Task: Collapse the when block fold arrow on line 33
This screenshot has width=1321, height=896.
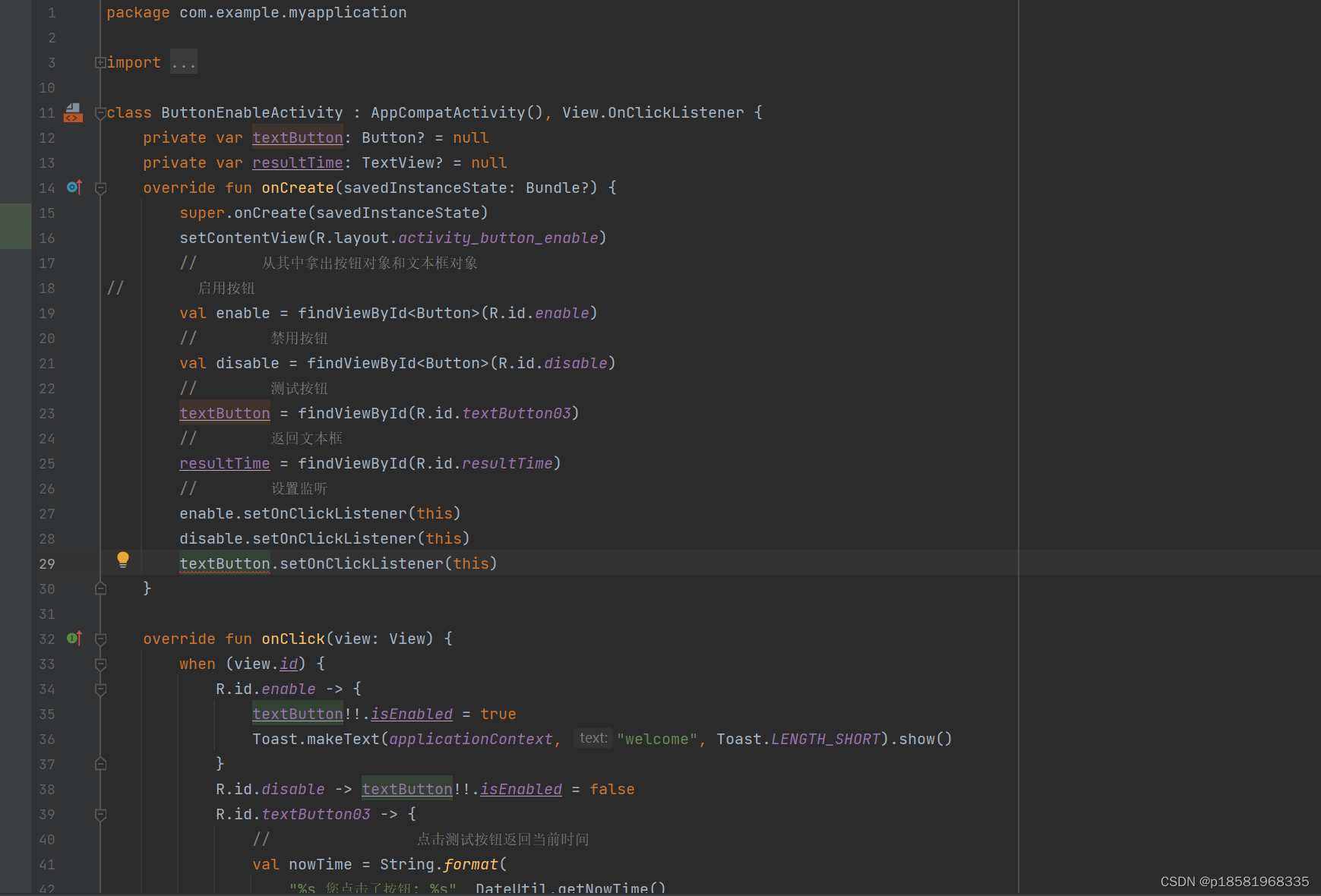Action: coord(100,664)
